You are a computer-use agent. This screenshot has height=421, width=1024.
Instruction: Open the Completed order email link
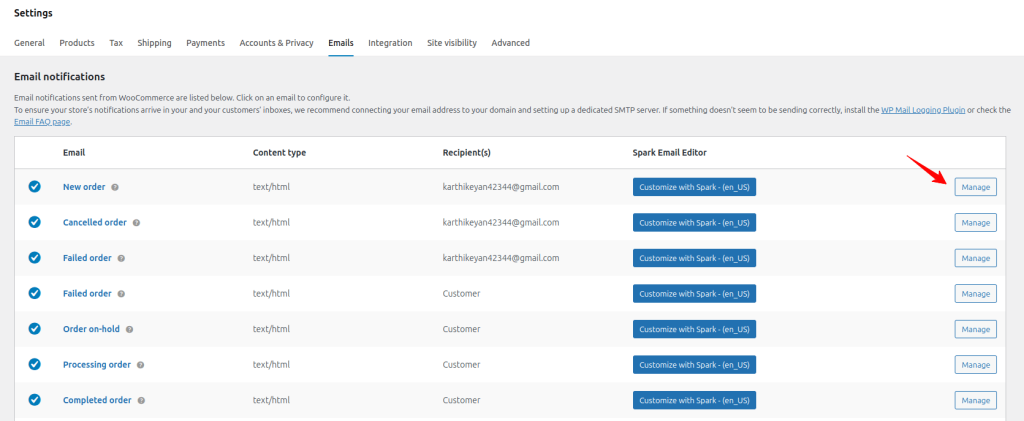pos(97,400)
